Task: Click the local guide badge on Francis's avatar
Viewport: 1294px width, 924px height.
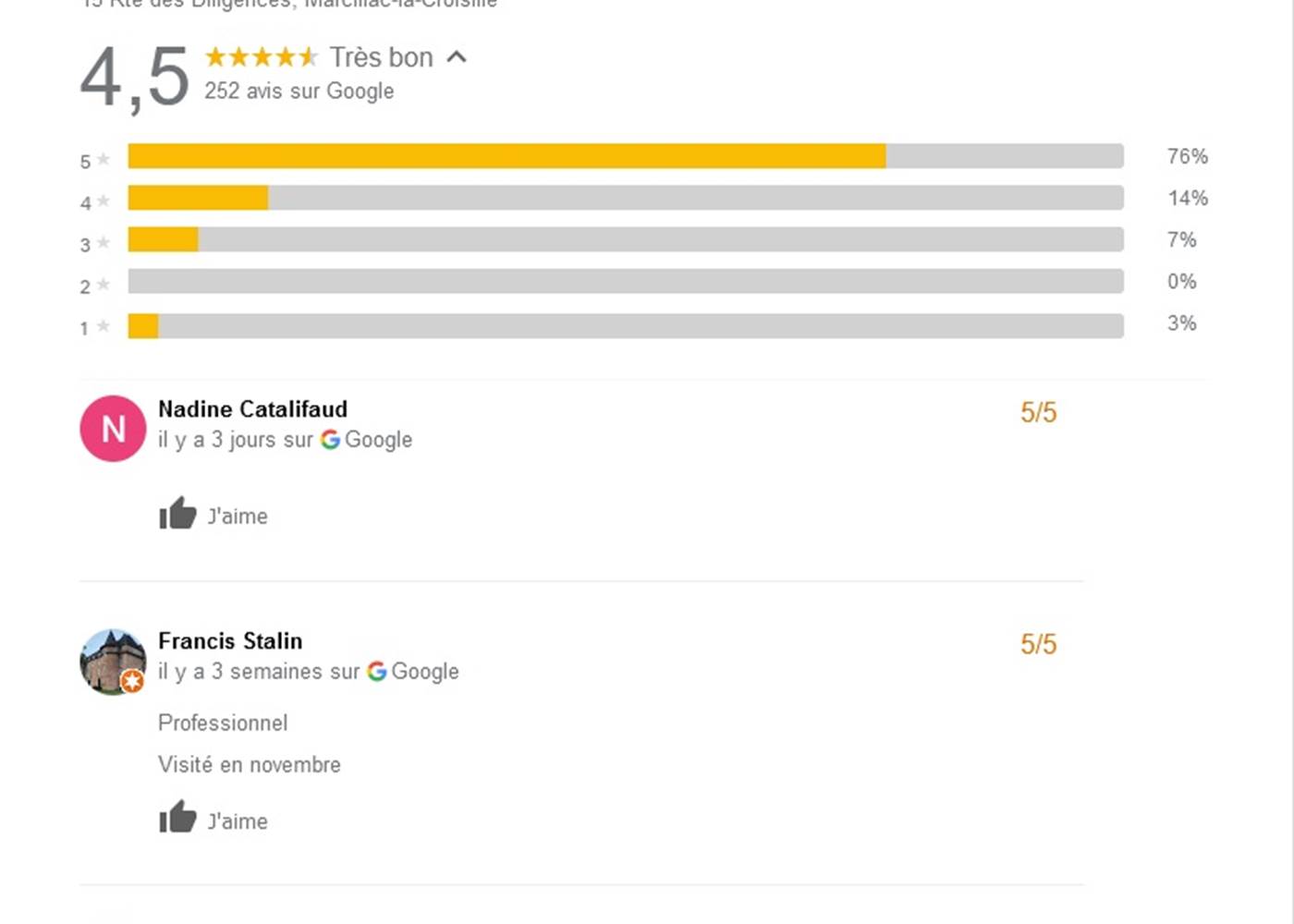Action: (133, 682)
